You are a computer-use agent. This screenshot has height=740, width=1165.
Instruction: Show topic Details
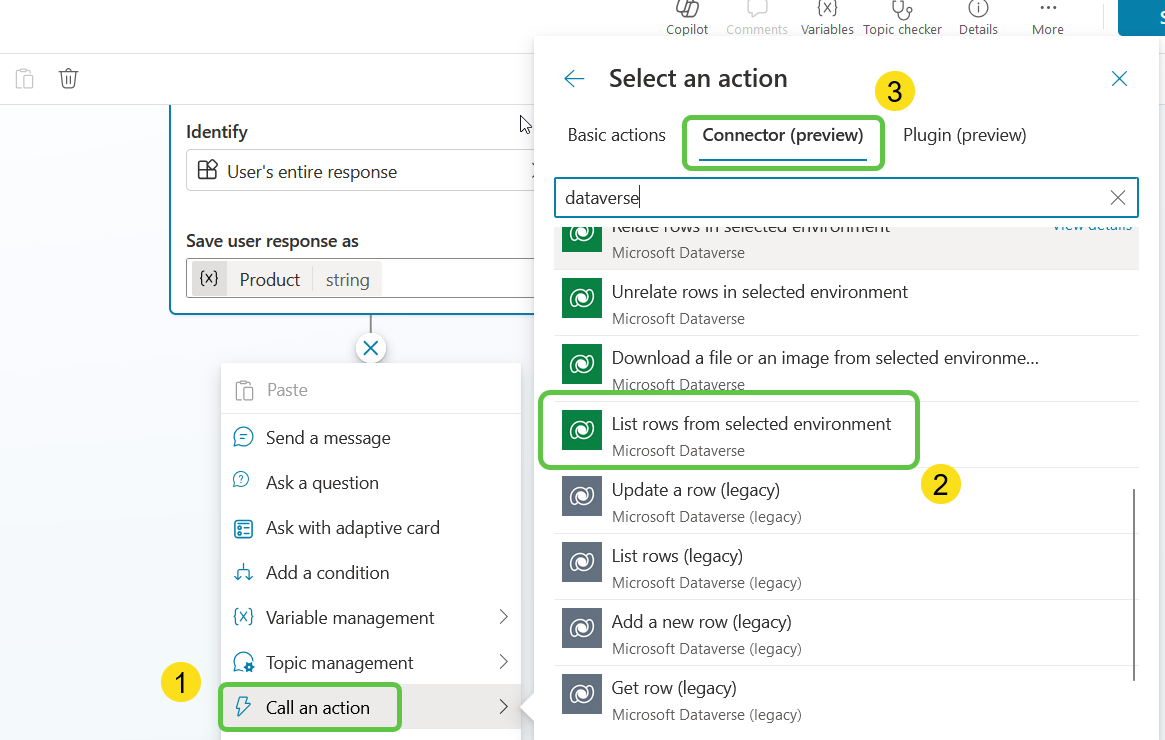978,17
